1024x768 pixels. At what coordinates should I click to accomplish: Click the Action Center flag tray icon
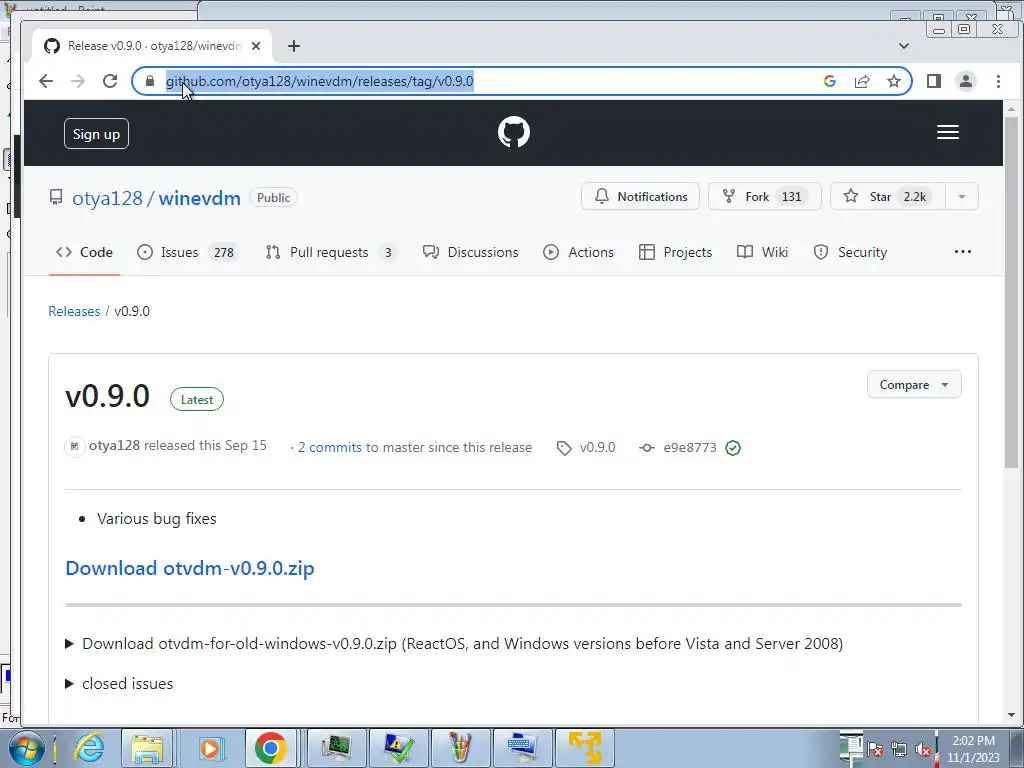pyautogui.click(x=875, y=750)
